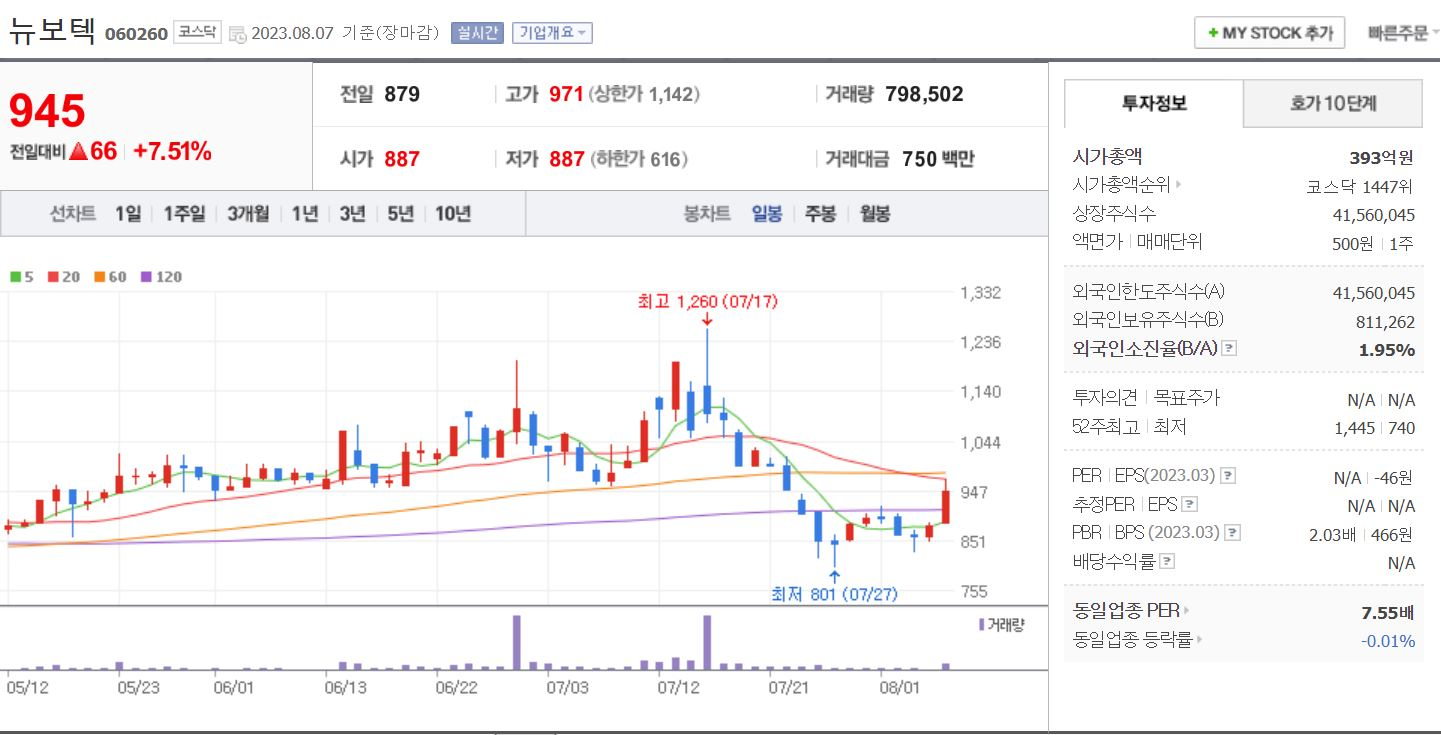The image size is (1441, 735).
Task: Open the 동일업종 PER link
Action: tap(1130, 610)
